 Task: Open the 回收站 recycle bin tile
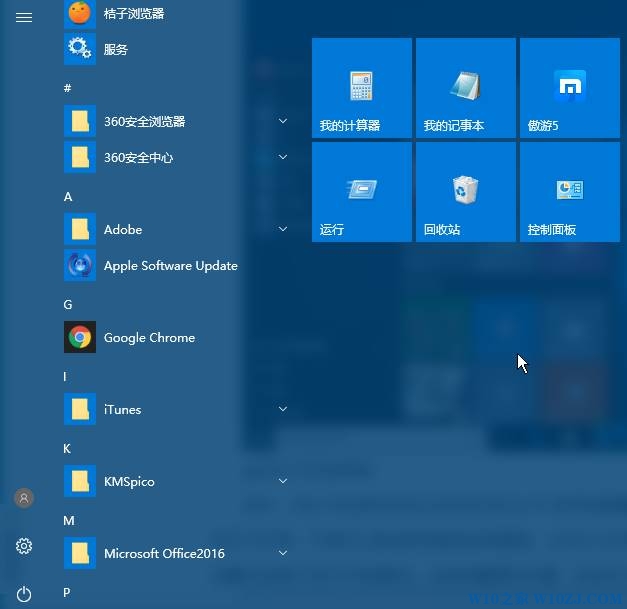point(466,192)
